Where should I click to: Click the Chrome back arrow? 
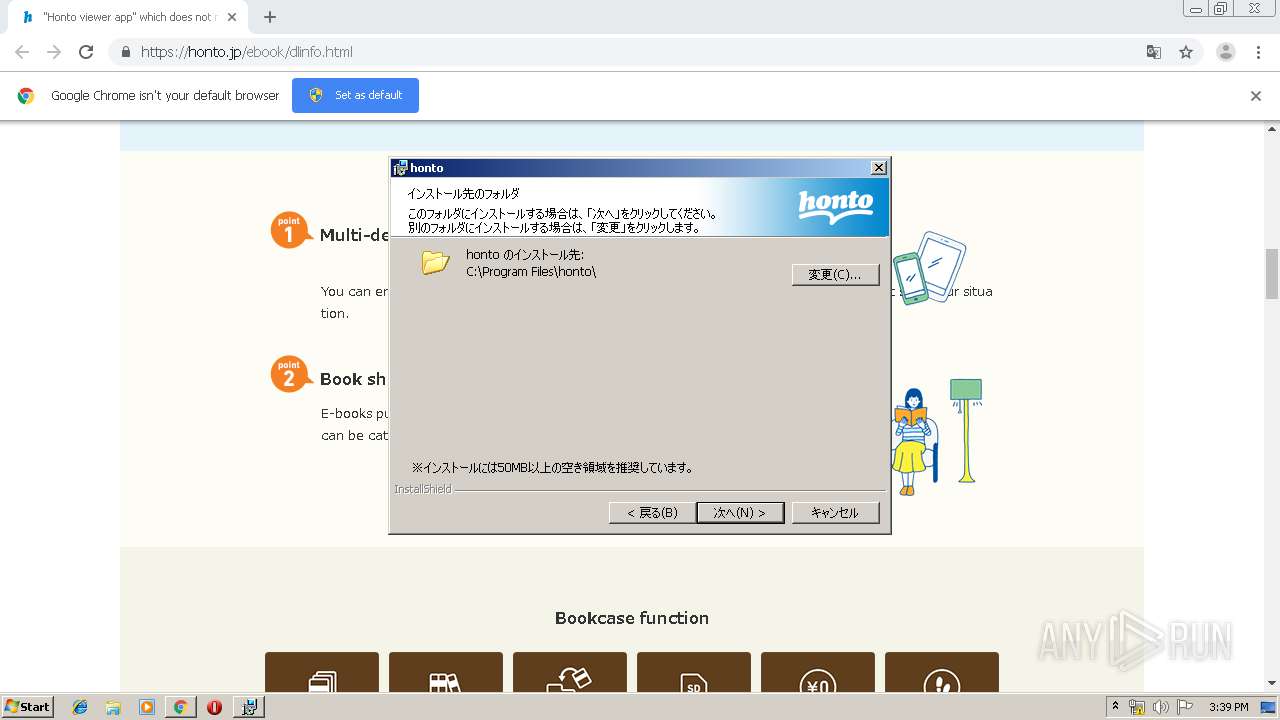point(22,52)
